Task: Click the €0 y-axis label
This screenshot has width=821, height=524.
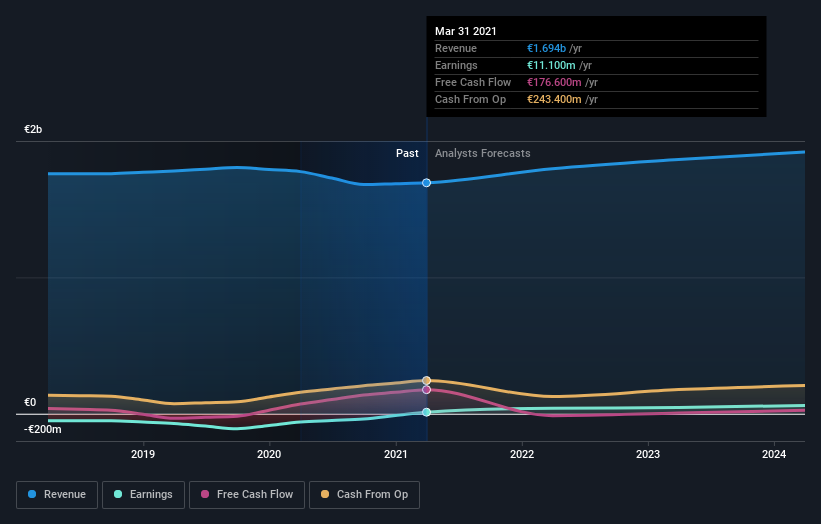Action: click(30, 402)
